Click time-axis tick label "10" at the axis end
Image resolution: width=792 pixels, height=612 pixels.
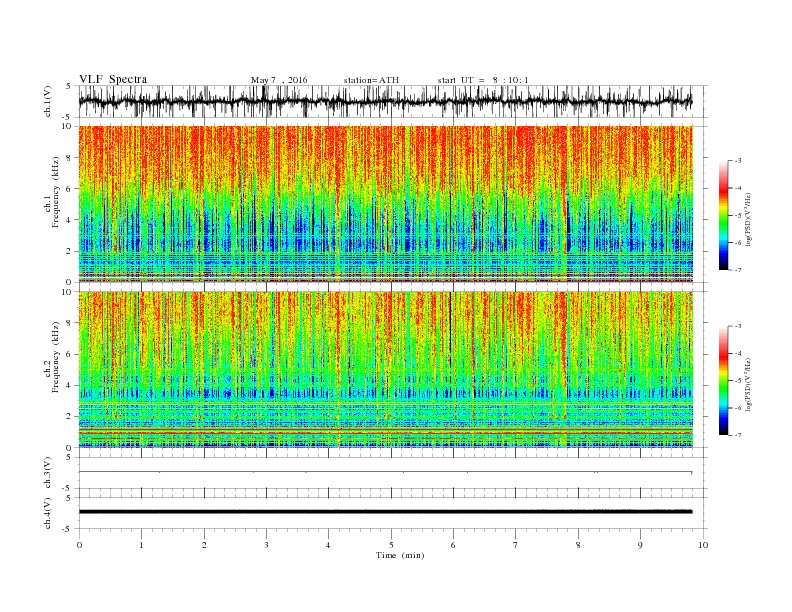[x=703, y=545]
